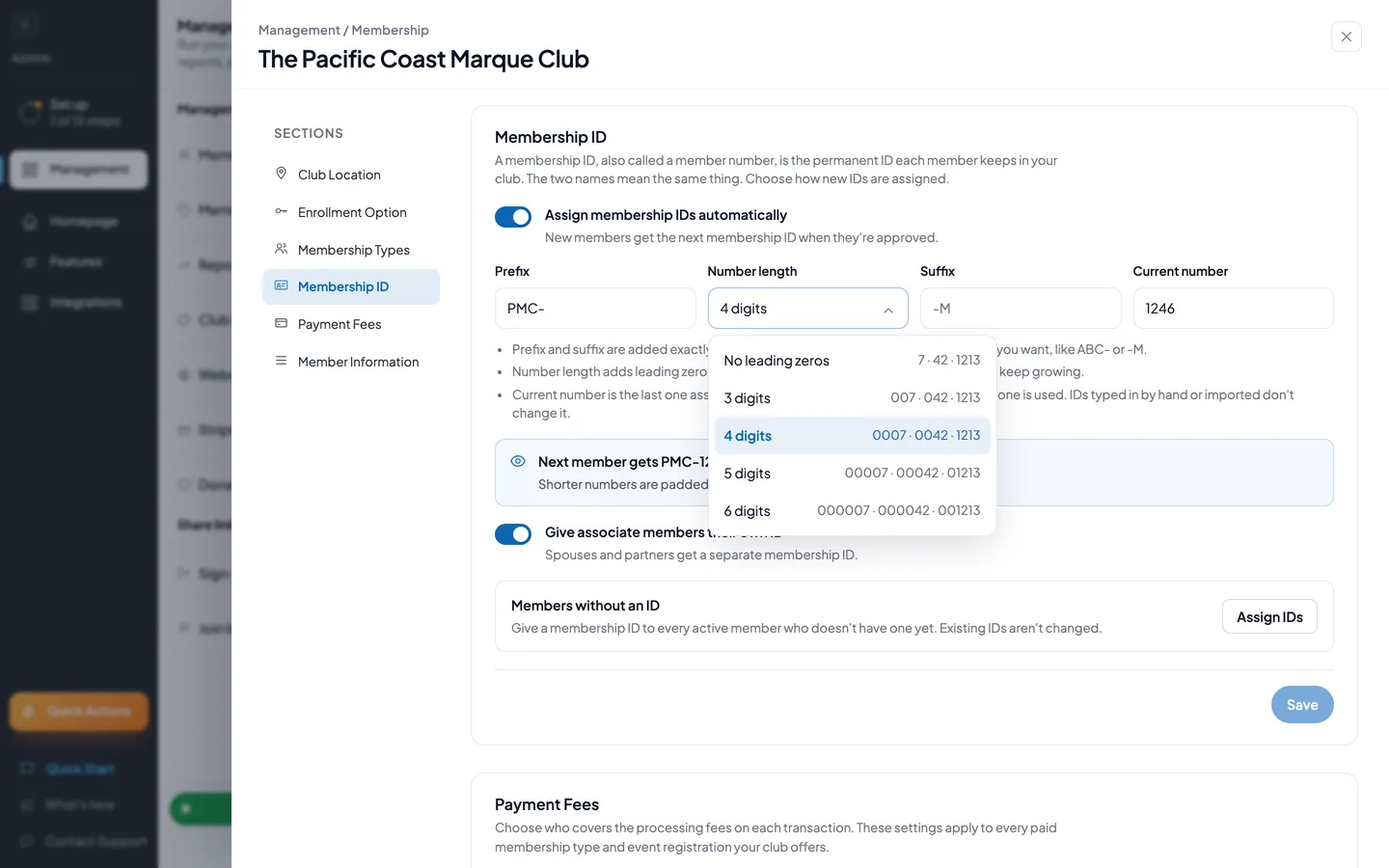This screenshot has width=1389, height=868.
Task: Collapse the Number length dropdown
Action: (807, 309)
